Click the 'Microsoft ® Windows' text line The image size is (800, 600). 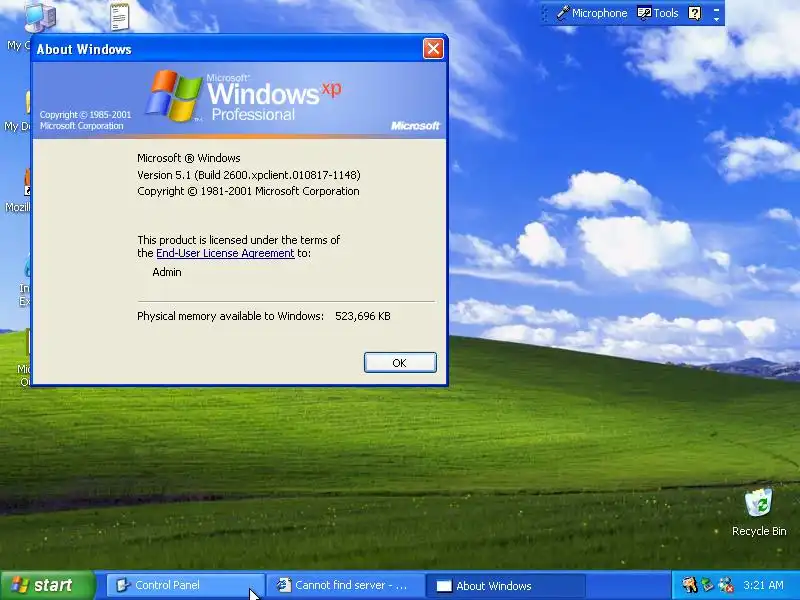coord(189,158)
